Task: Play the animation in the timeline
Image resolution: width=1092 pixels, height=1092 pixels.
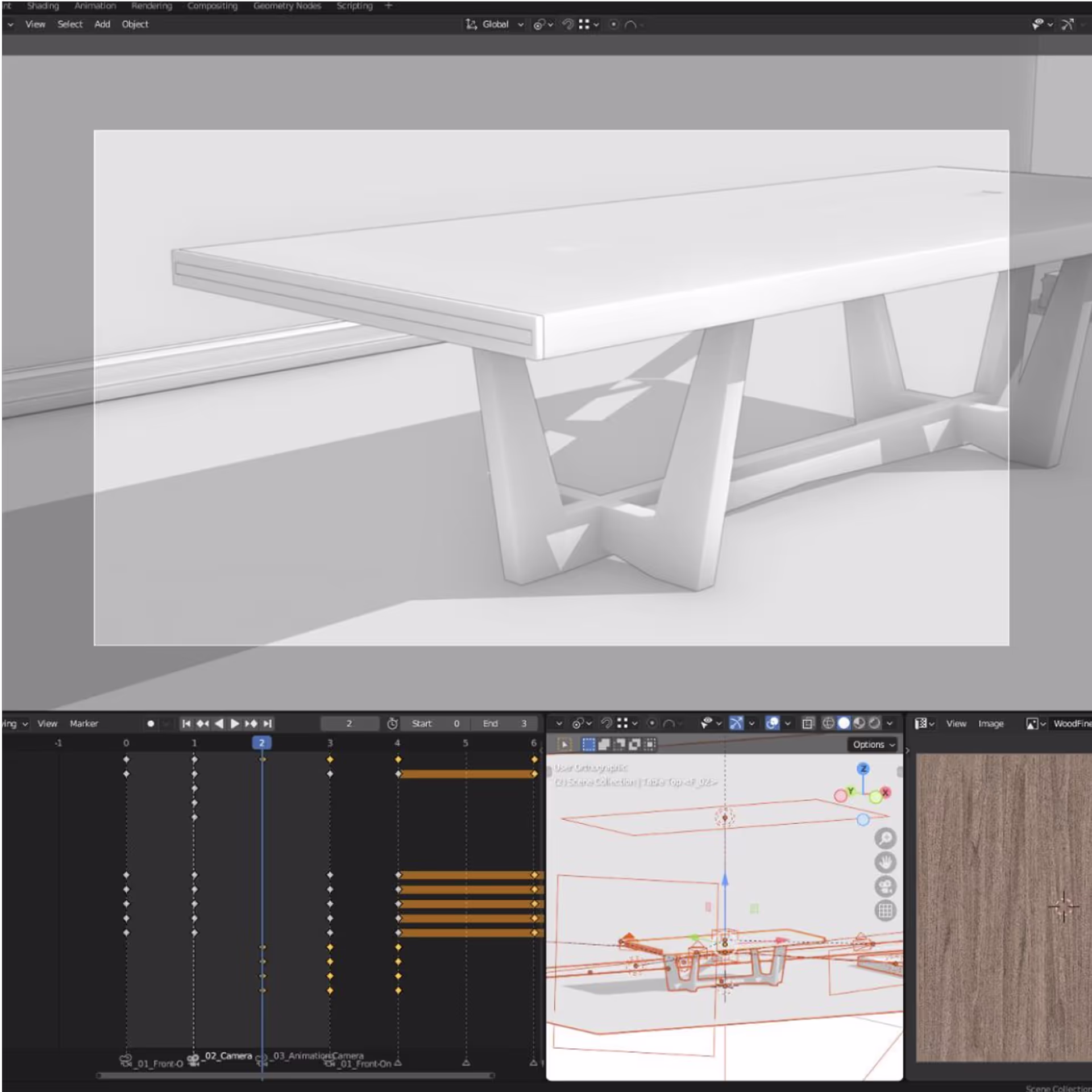Action: point(235,724)
